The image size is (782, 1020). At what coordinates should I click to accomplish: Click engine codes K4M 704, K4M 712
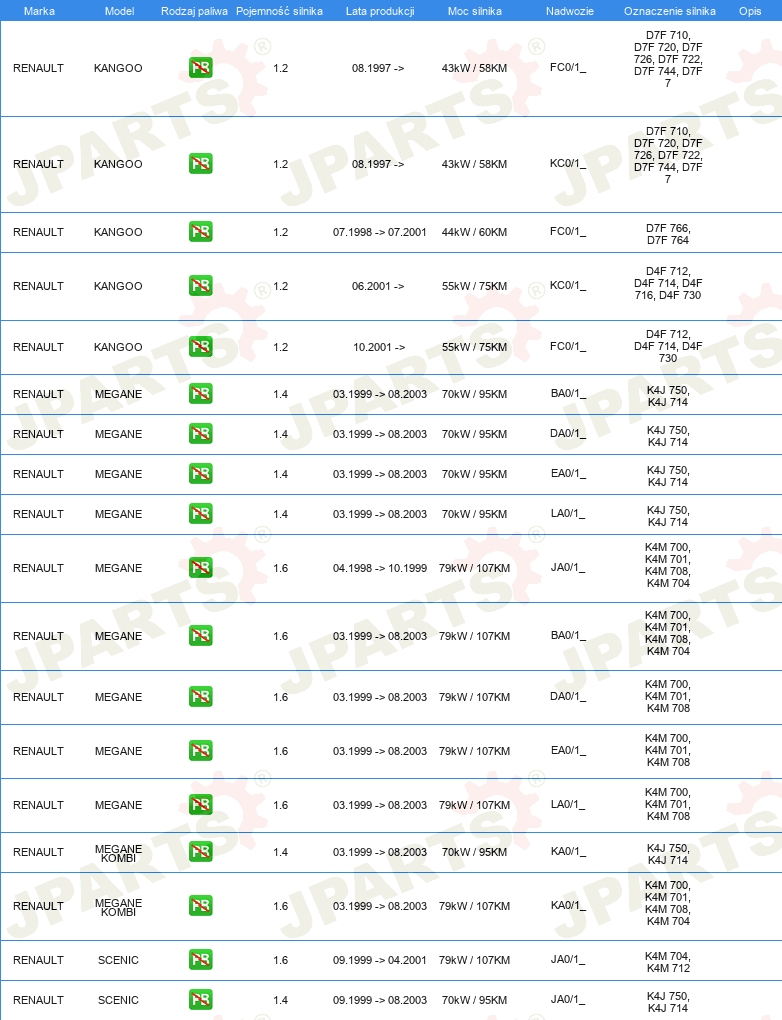(668, 962)
